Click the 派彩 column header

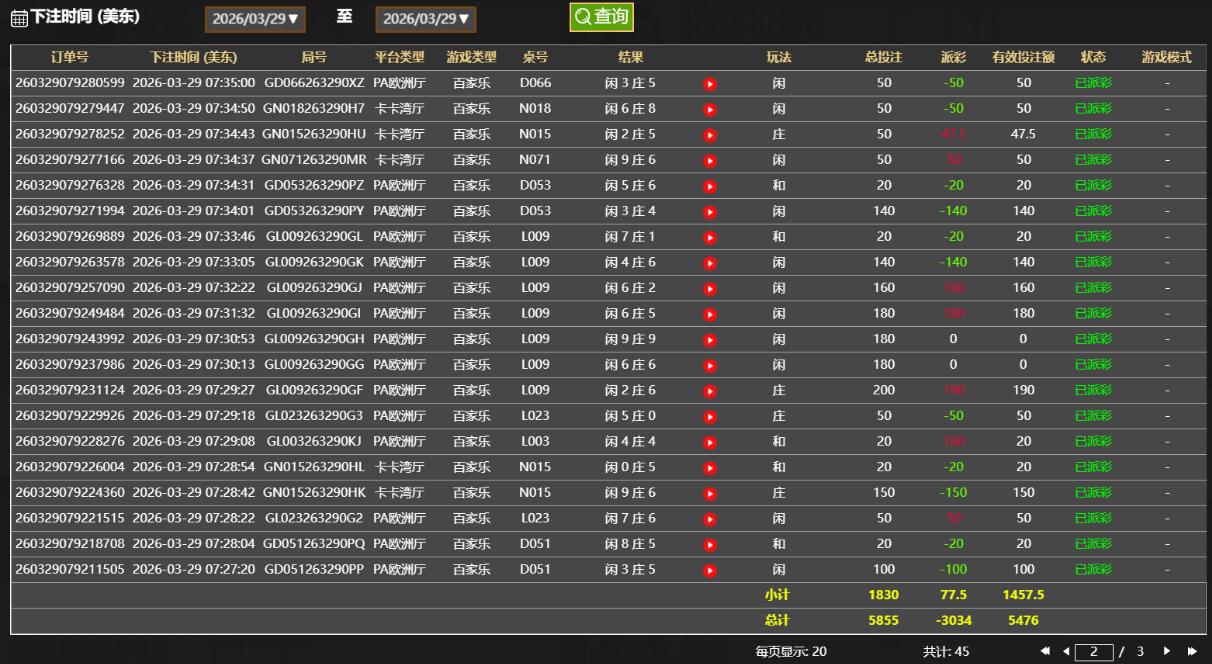pos(953,57)
